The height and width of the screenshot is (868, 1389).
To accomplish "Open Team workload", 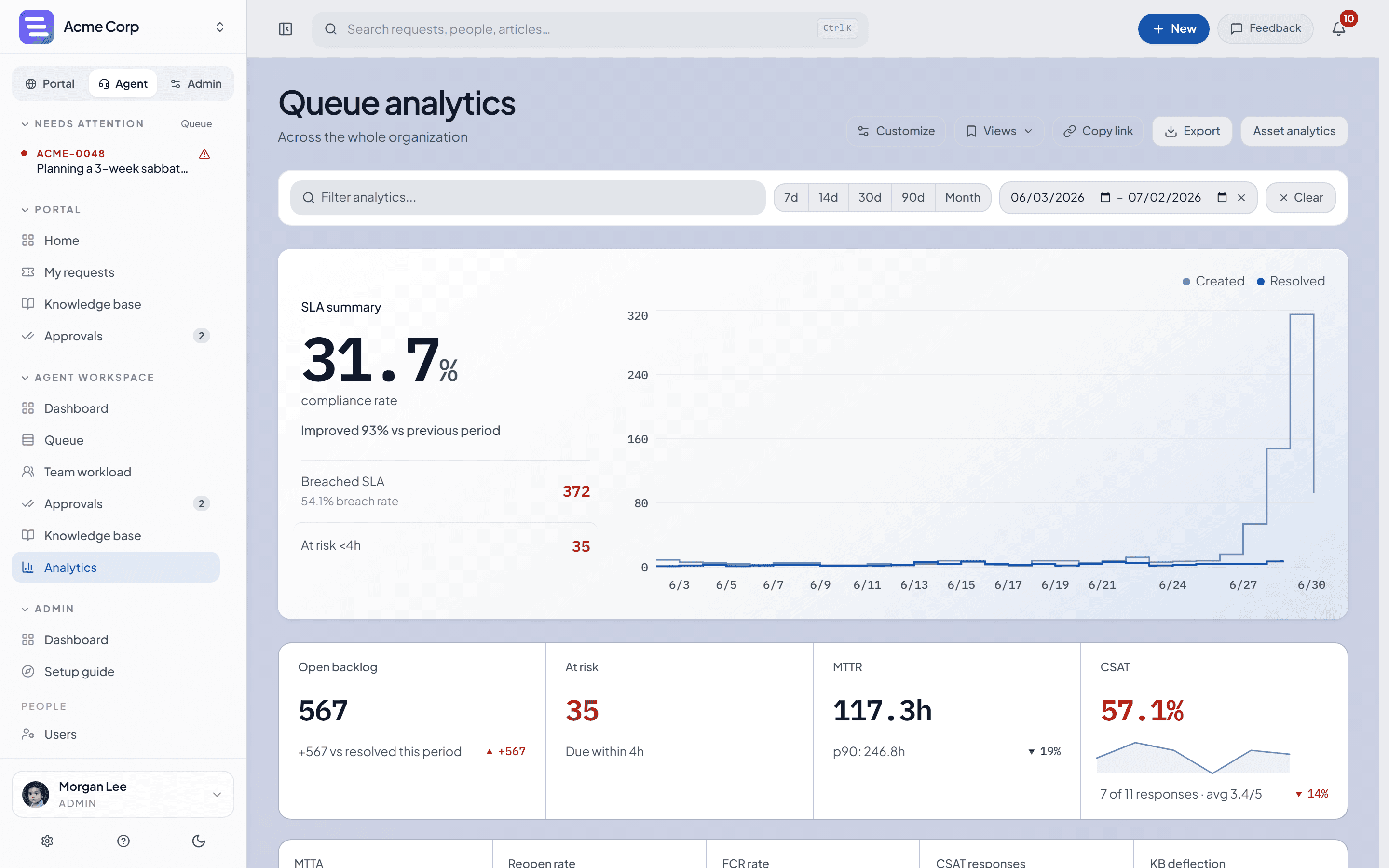I will click(115, 472).
